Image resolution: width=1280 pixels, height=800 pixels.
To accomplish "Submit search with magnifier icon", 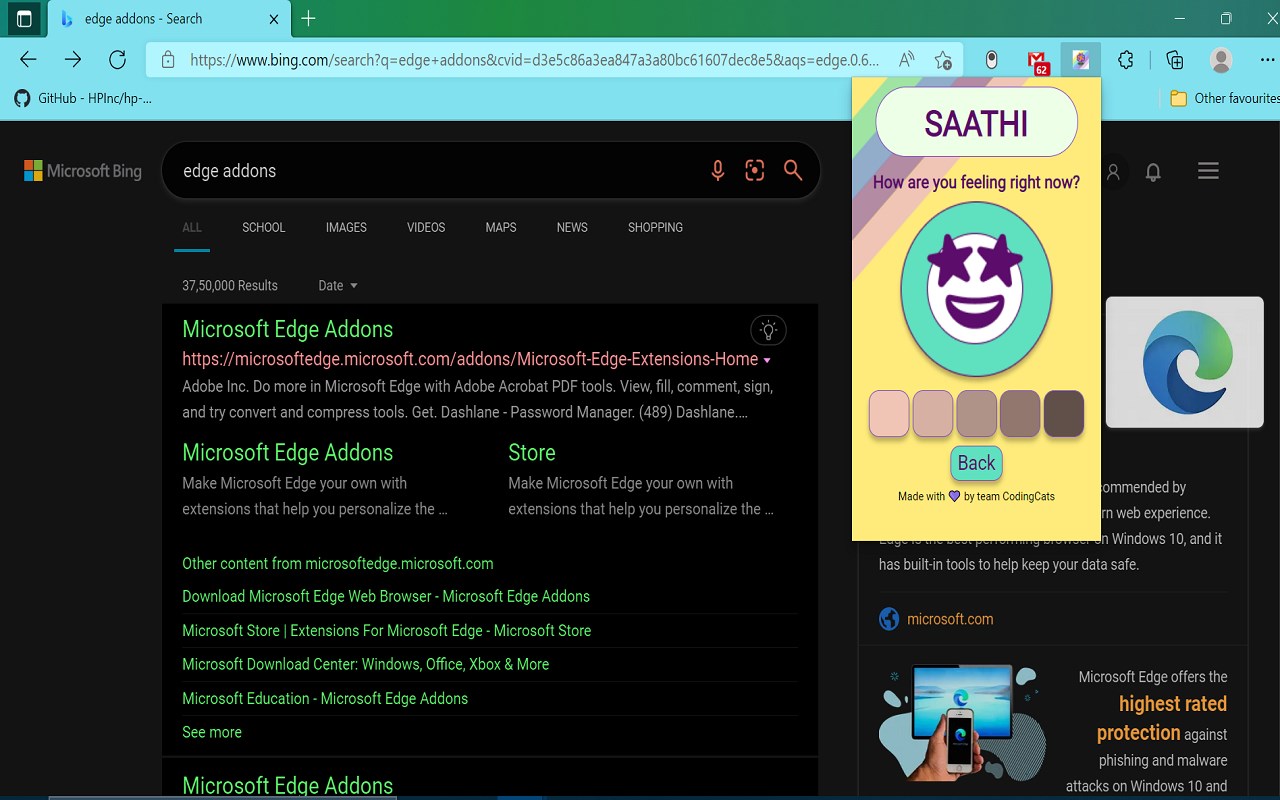I will point(793,171).
